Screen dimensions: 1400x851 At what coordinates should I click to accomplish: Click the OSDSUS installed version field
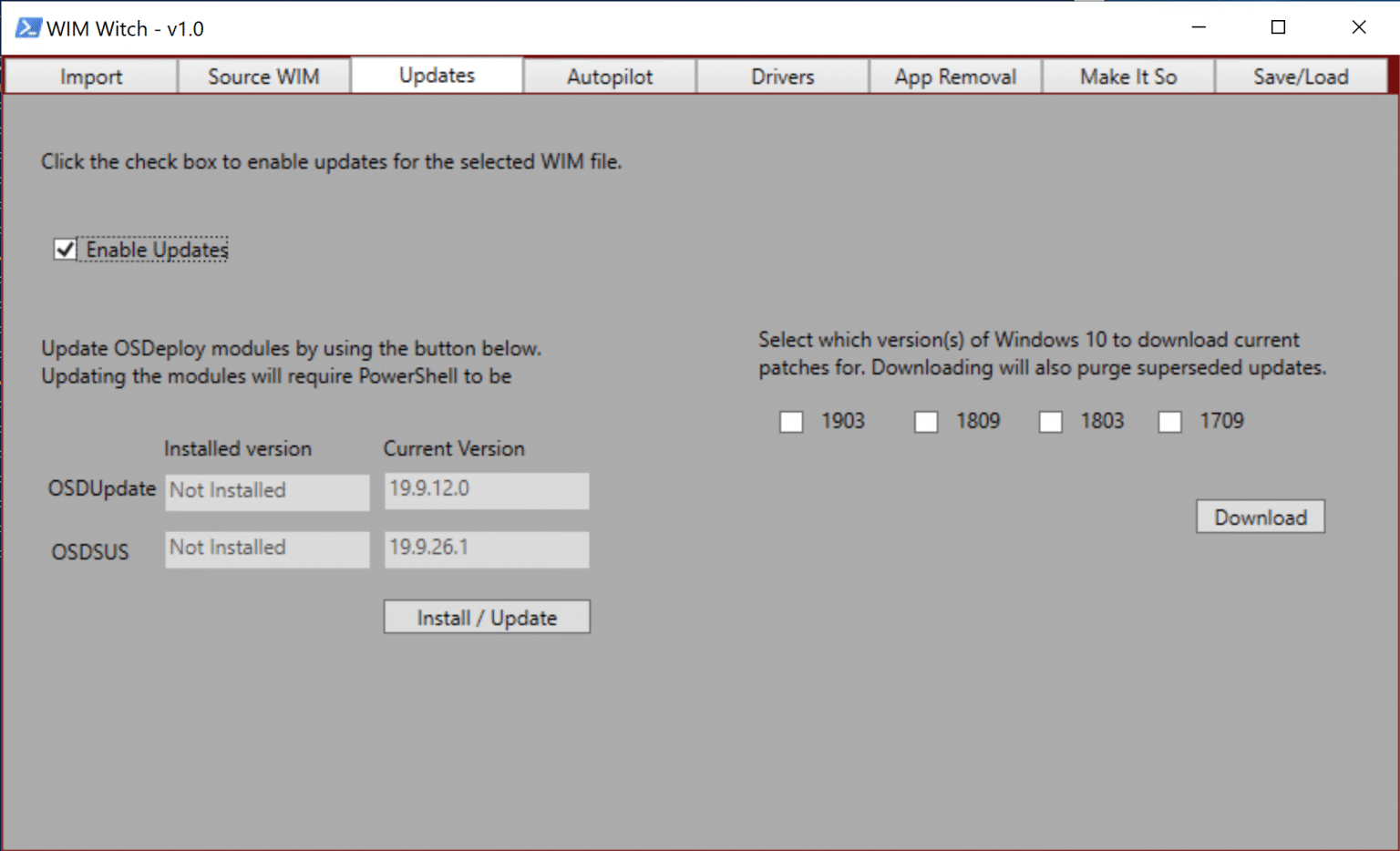click(266, 549)
